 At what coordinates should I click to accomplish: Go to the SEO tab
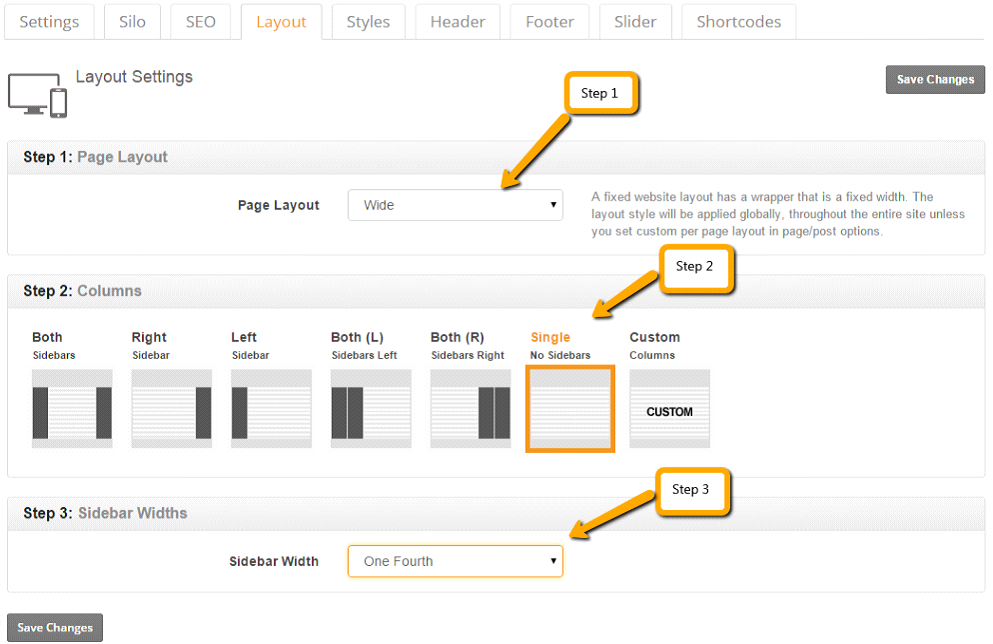[200, 22]
